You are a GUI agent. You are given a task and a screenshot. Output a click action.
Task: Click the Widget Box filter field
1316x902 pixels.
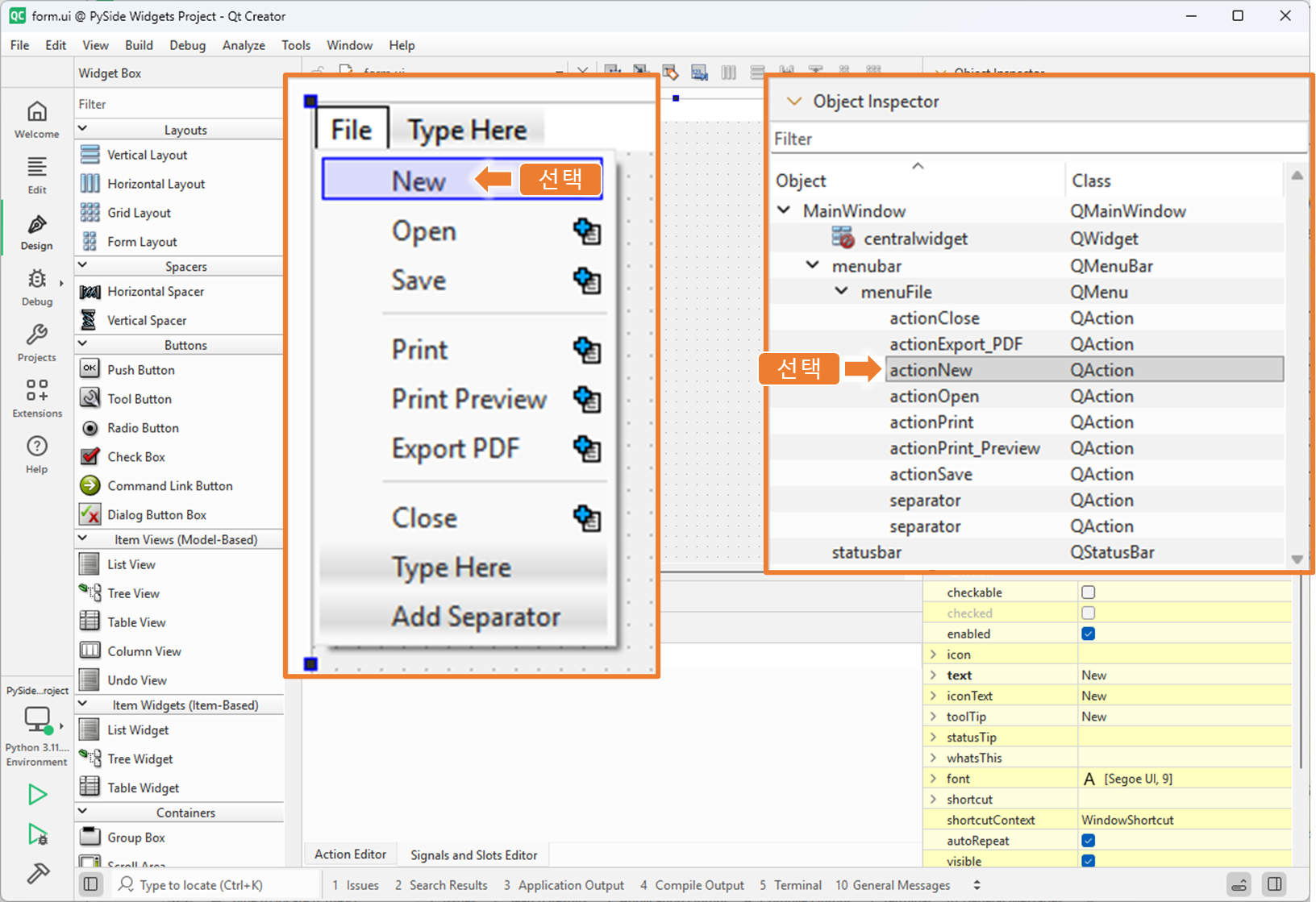(x=179, y=104)
